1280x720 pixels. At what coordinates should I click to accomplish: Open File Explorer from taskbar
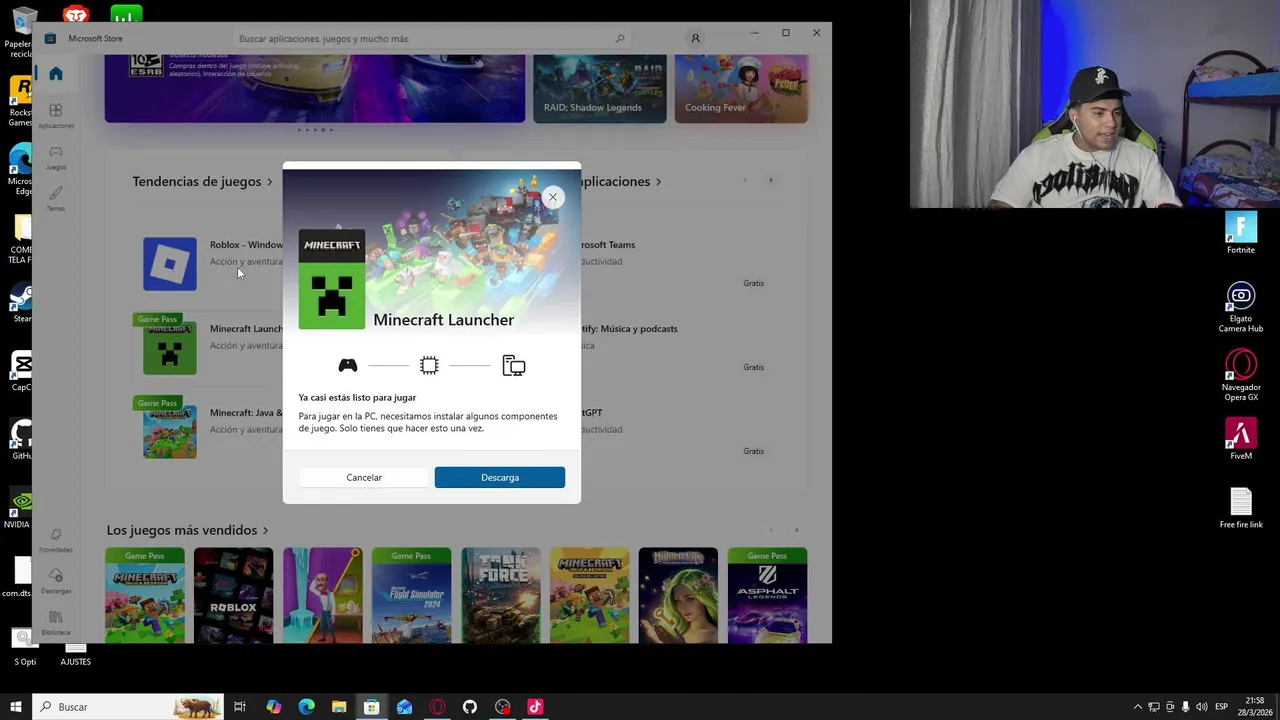(x=339, y=707)
